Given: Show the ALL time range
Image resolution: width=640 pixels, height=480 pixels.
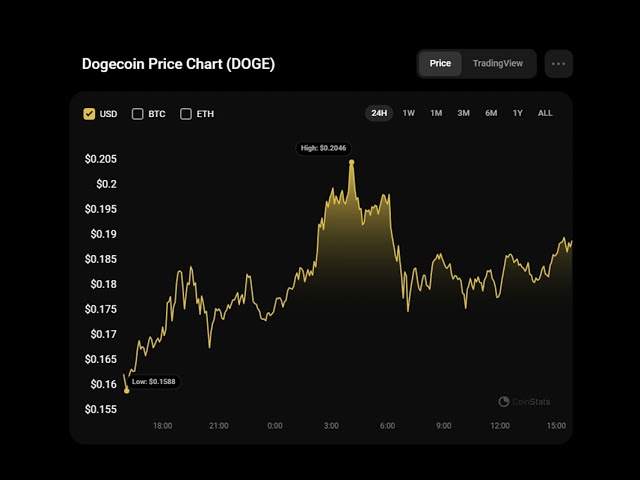Looking at the screenshot, I should click(545, 113).
